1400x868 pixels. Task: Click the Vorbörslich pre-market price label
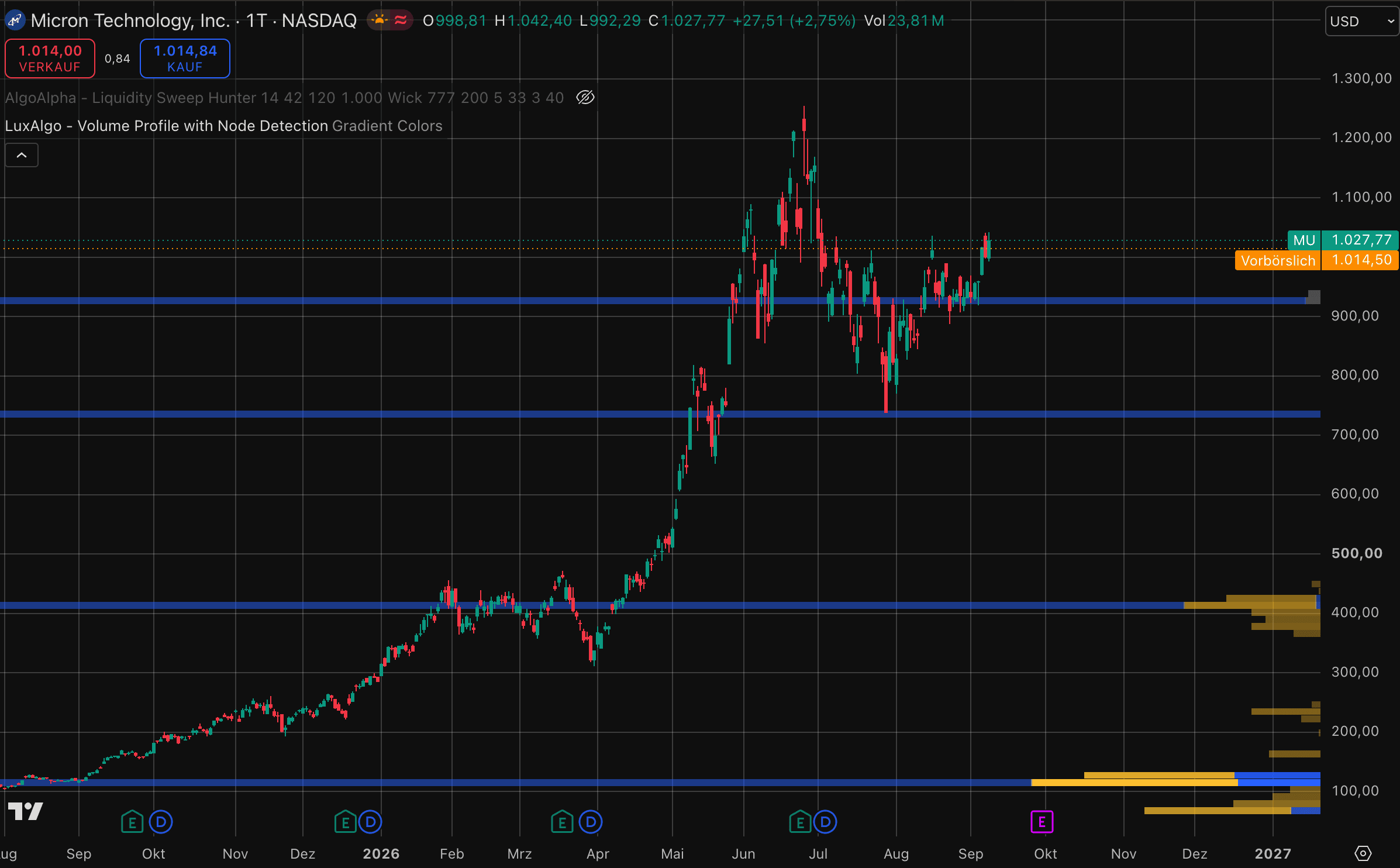coord(1316,260)
